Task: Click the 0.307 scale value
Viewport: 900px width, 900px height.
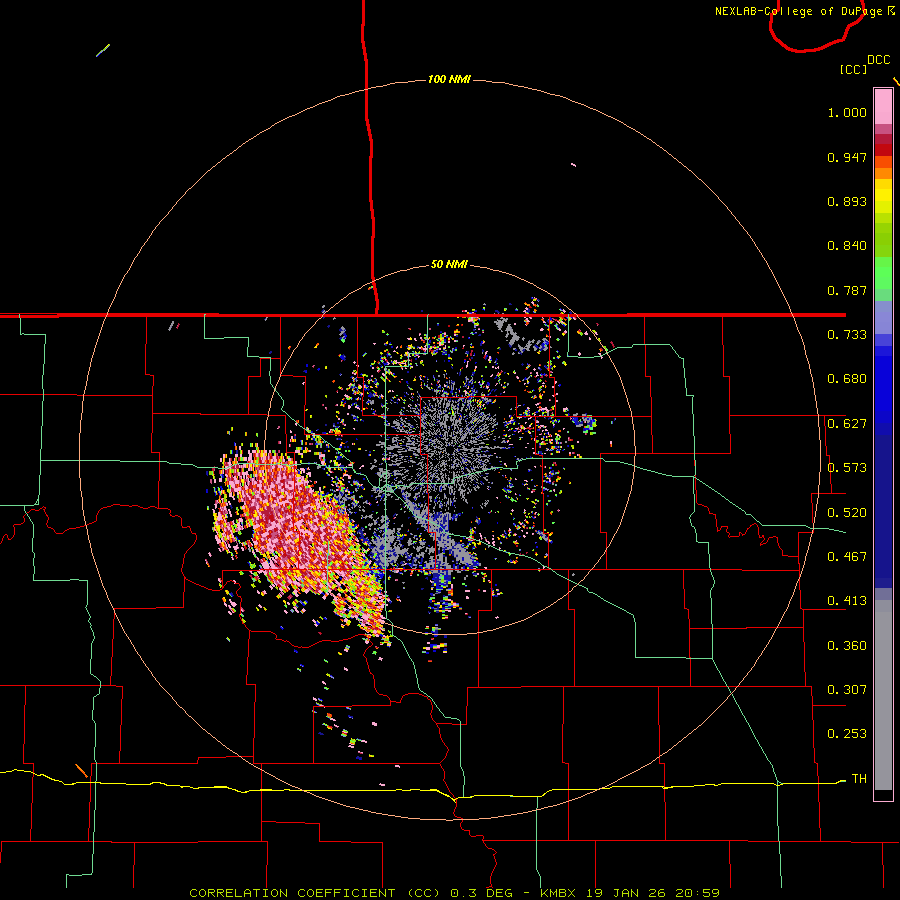Action: (x=847, y=689)
